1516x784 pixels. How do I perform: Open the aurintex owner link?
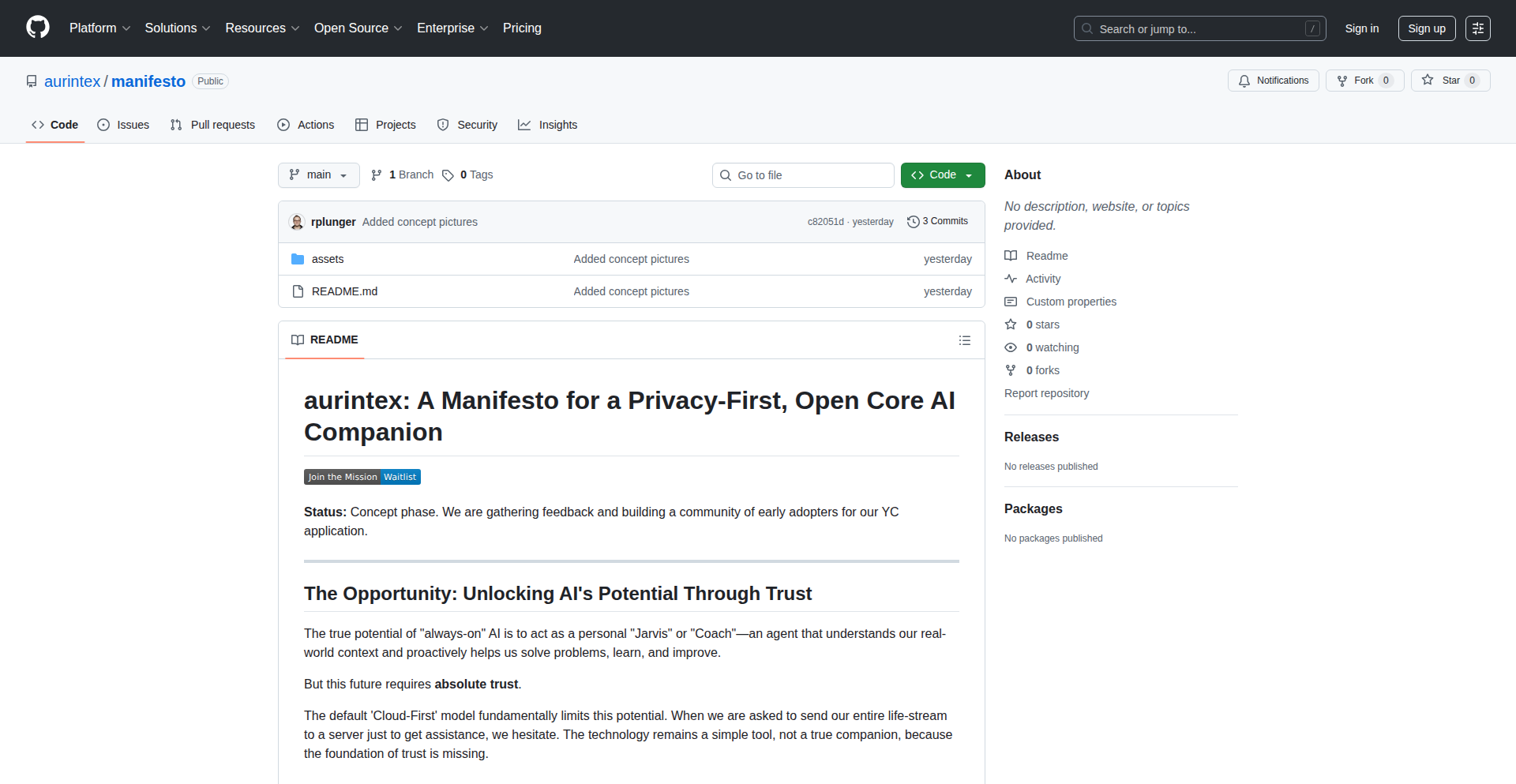(x=73, y=81)
